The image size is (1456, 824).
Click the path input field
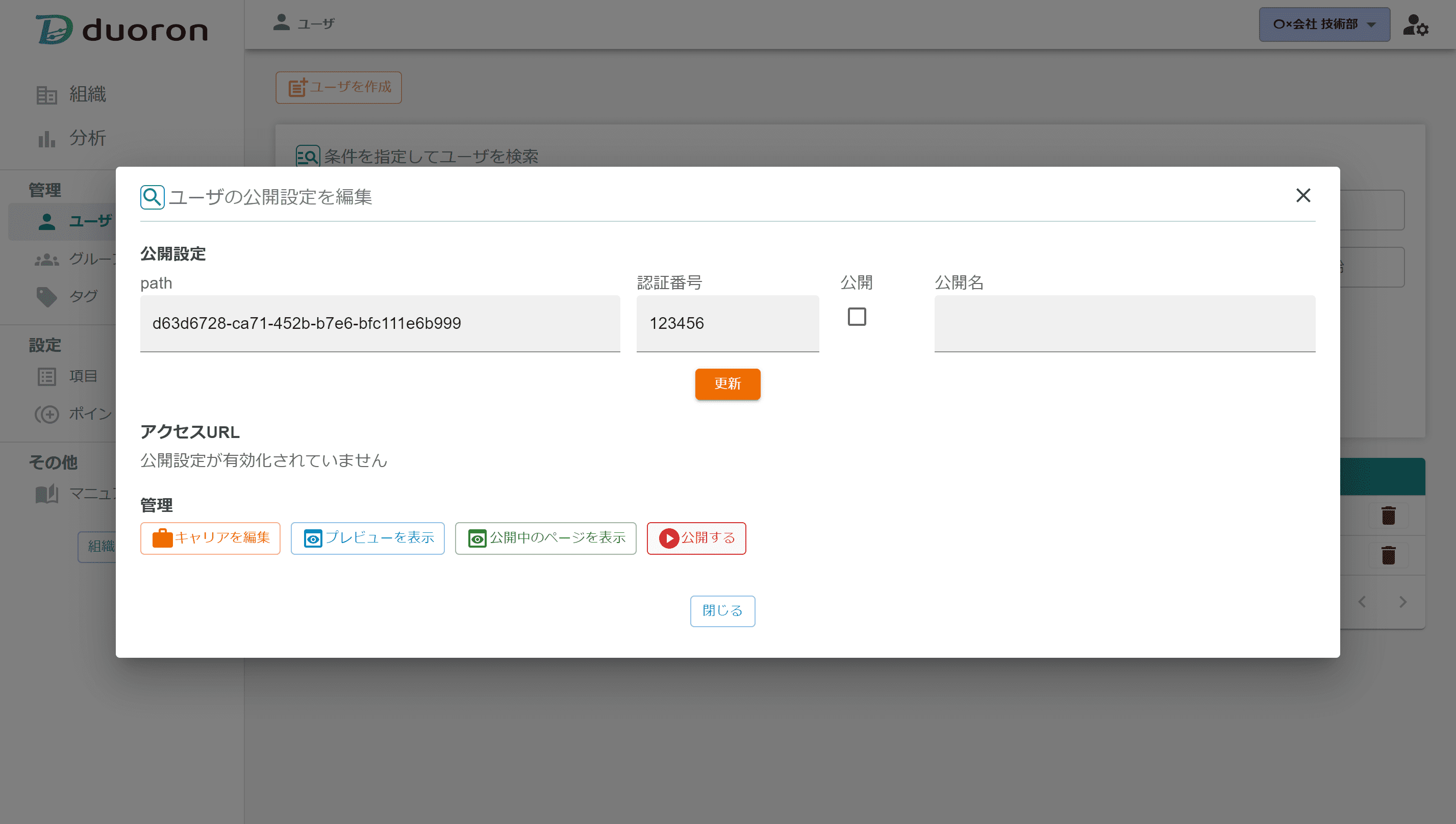(381, 323)
